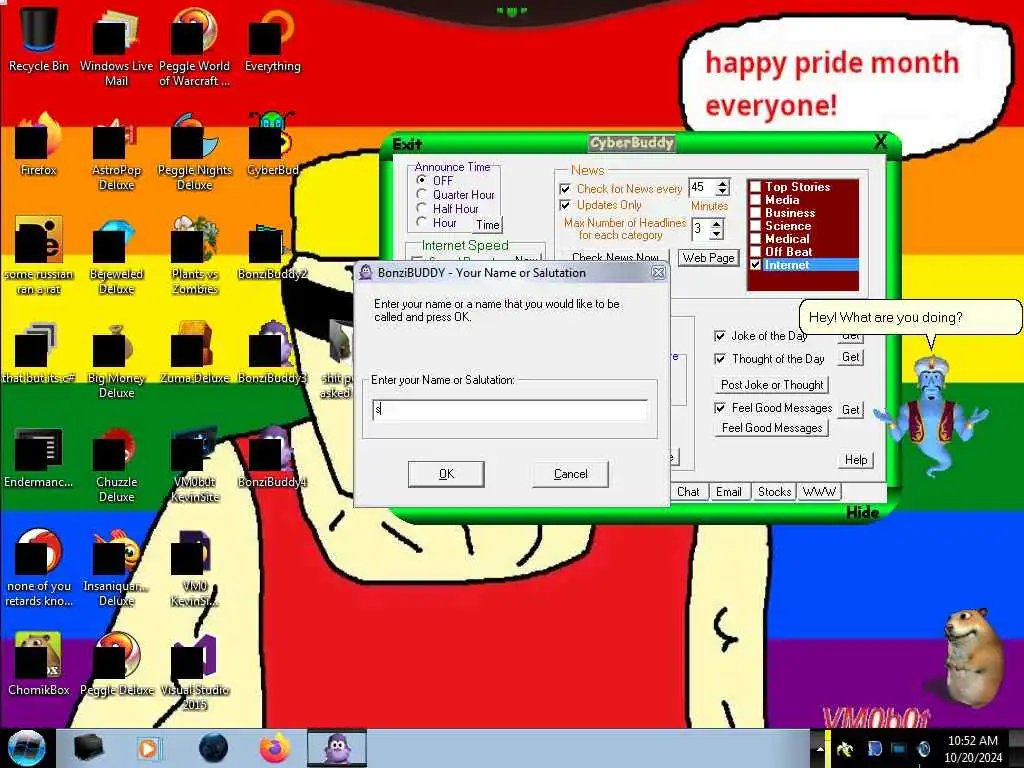Open the Email tab in CyberBuddy
The height and width of the screenshot is (768, 1024).
728,492
